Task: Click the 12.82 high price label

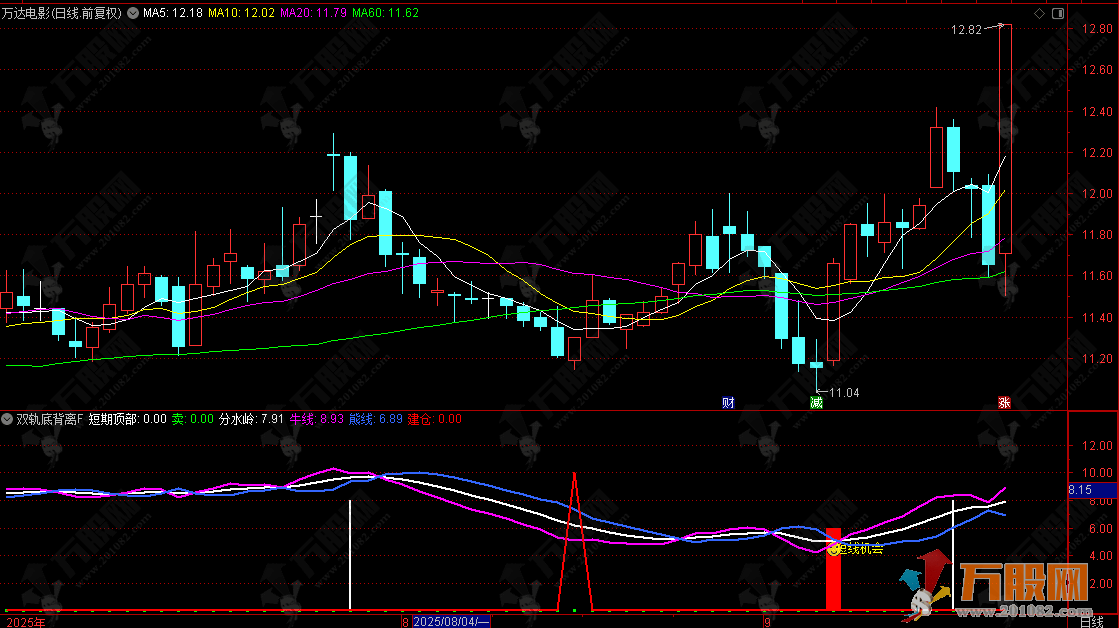Action: tap(966, 30)
